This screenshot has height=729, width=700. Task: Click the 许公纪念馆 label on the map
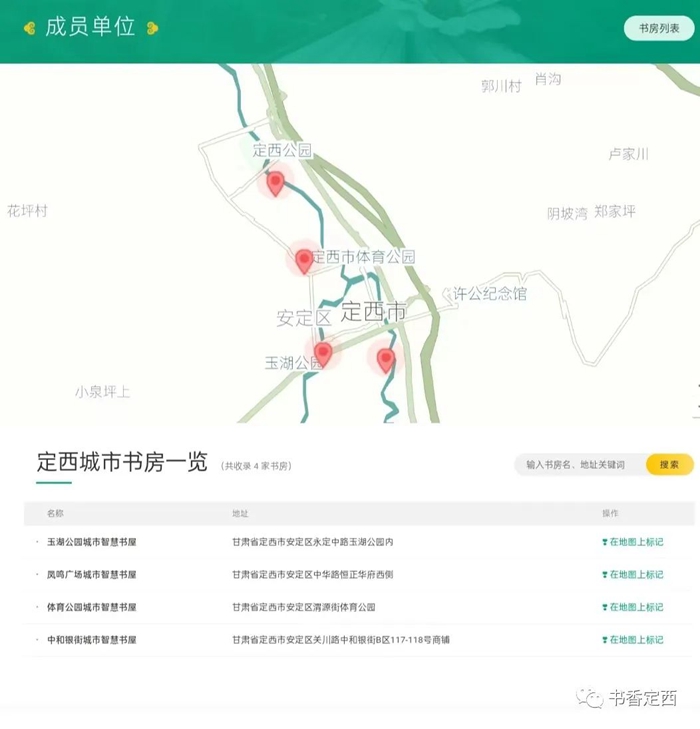coord(489,294)
